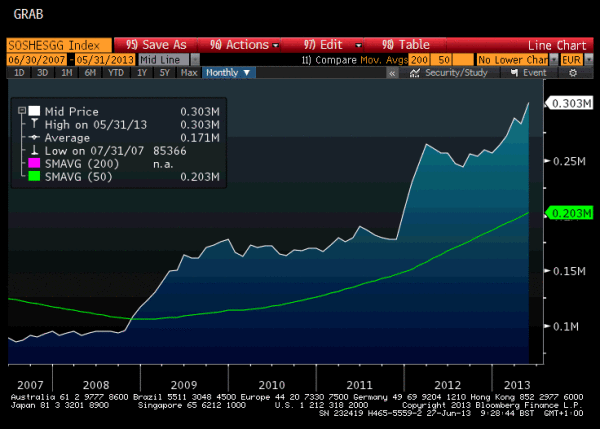Viewport: 600px width, 429px height.
Task: Click the High marker icon in legend
Action: click(x=34, y=124)
